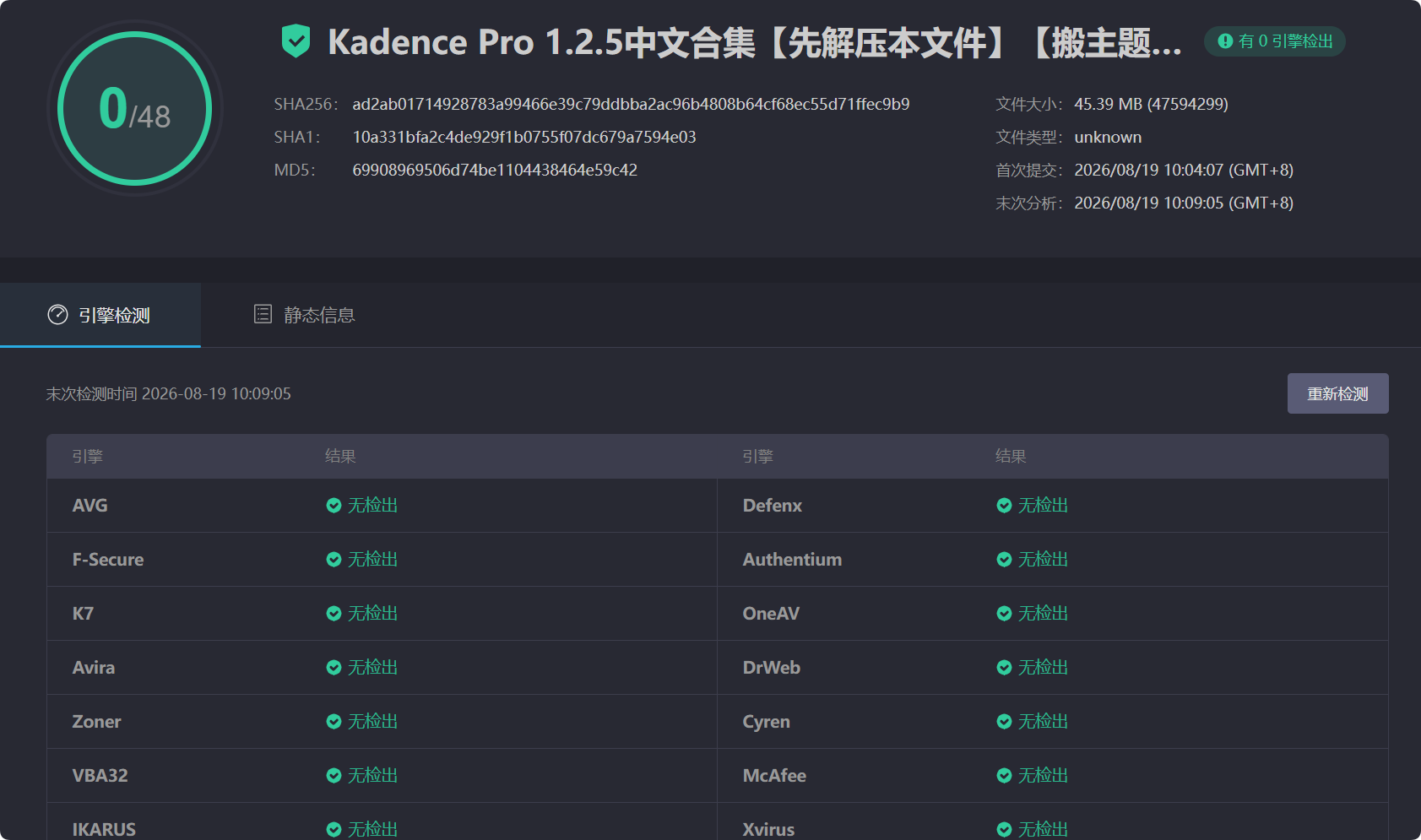The width and height of the screenshot is (1421, 840).
Task: Click the green check icon in the AVG row
Action: coord(334,506)
